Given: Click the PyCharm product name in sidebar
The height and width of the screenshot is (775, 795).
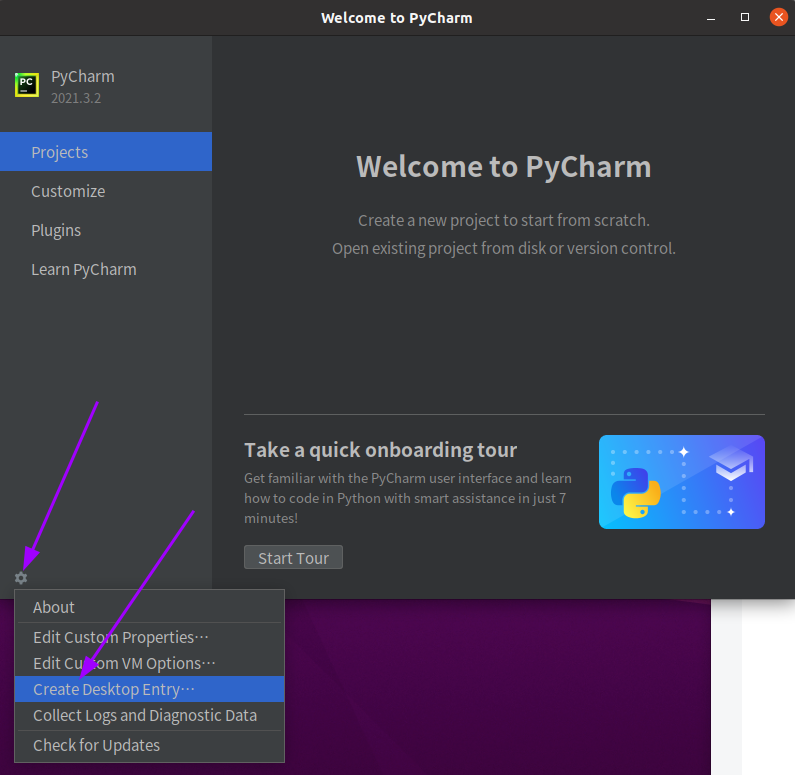Looking at the screenshot, I should point(83,77).
